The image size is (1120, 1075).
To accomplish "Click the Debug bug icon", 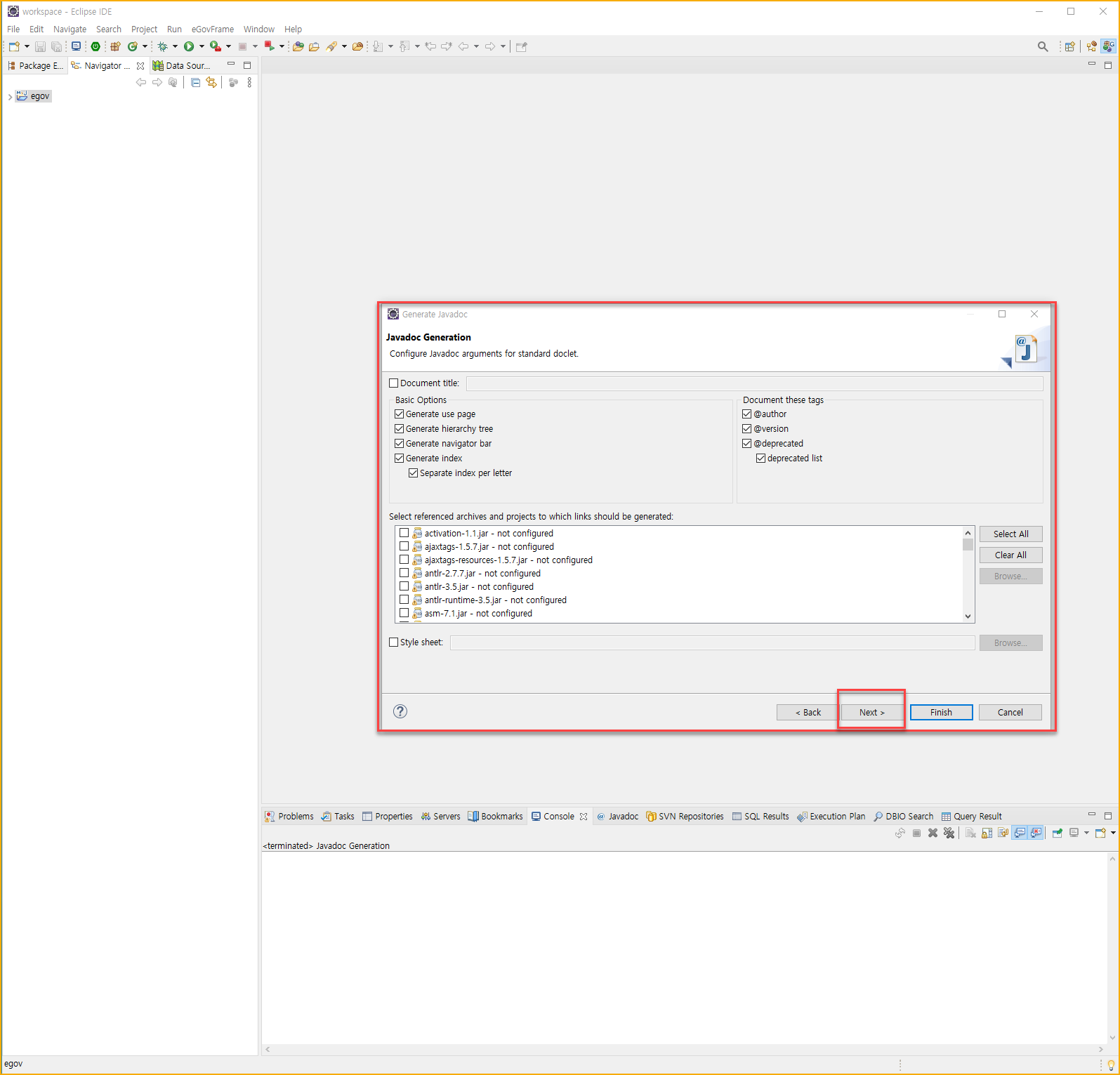I will click(162, 46).
